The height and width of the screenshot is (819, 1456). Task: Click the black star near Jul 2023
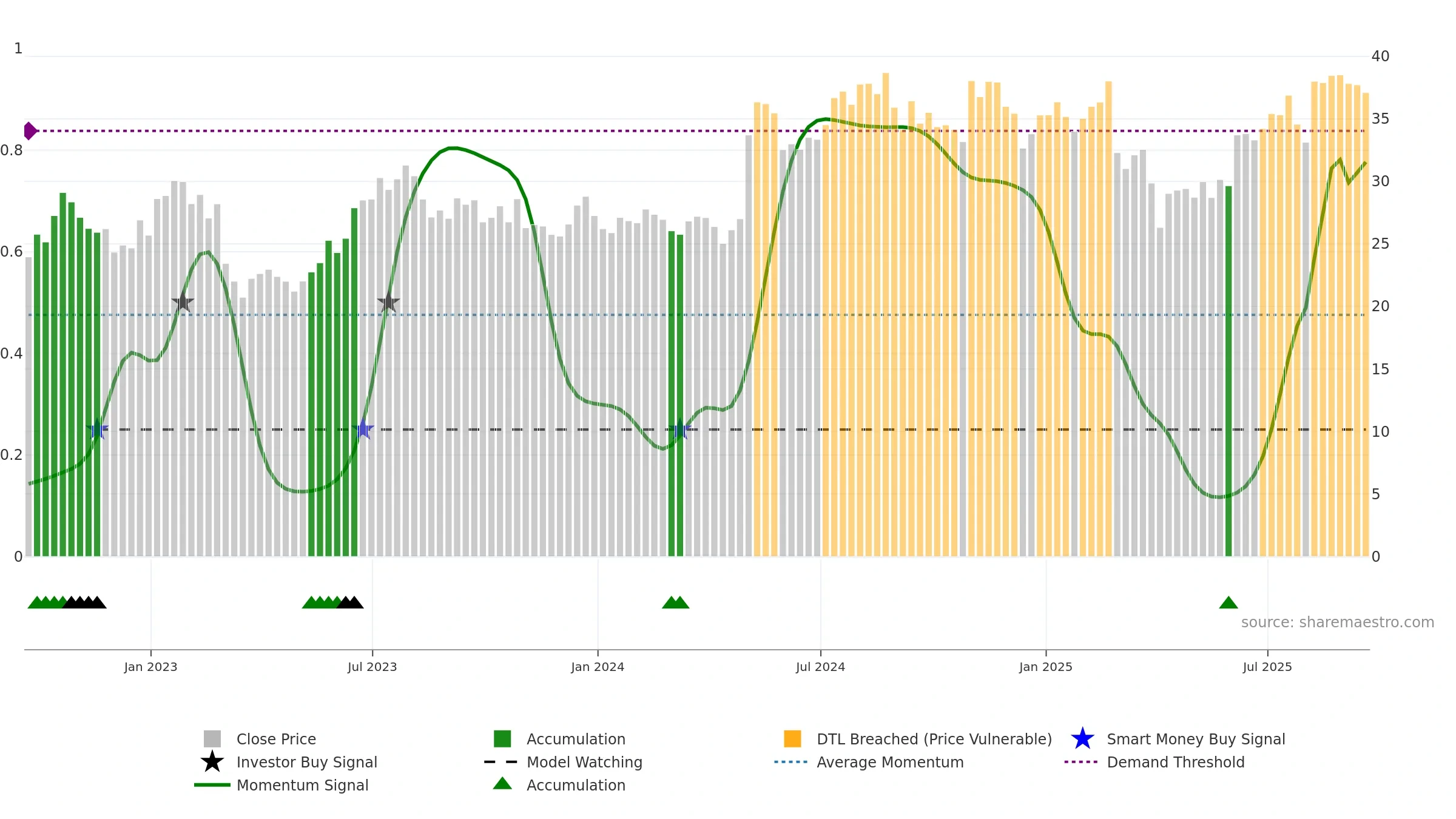pyautogui.click(x=388, y=302)
